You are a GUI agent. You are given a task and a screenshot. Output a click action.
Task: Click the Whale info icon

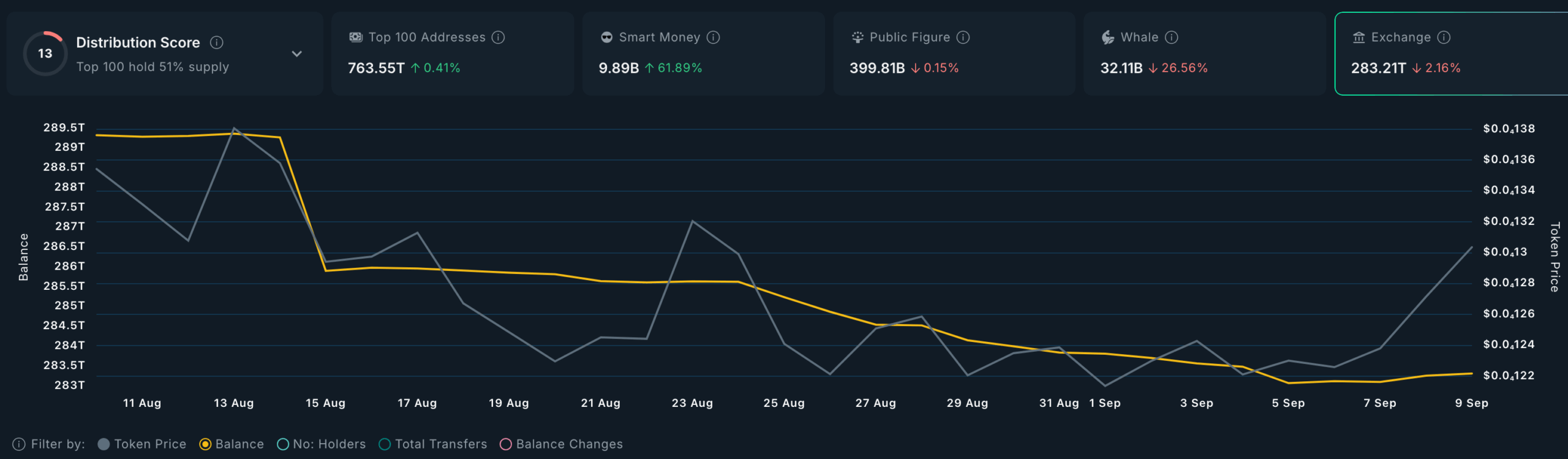tap(1171, 37)
